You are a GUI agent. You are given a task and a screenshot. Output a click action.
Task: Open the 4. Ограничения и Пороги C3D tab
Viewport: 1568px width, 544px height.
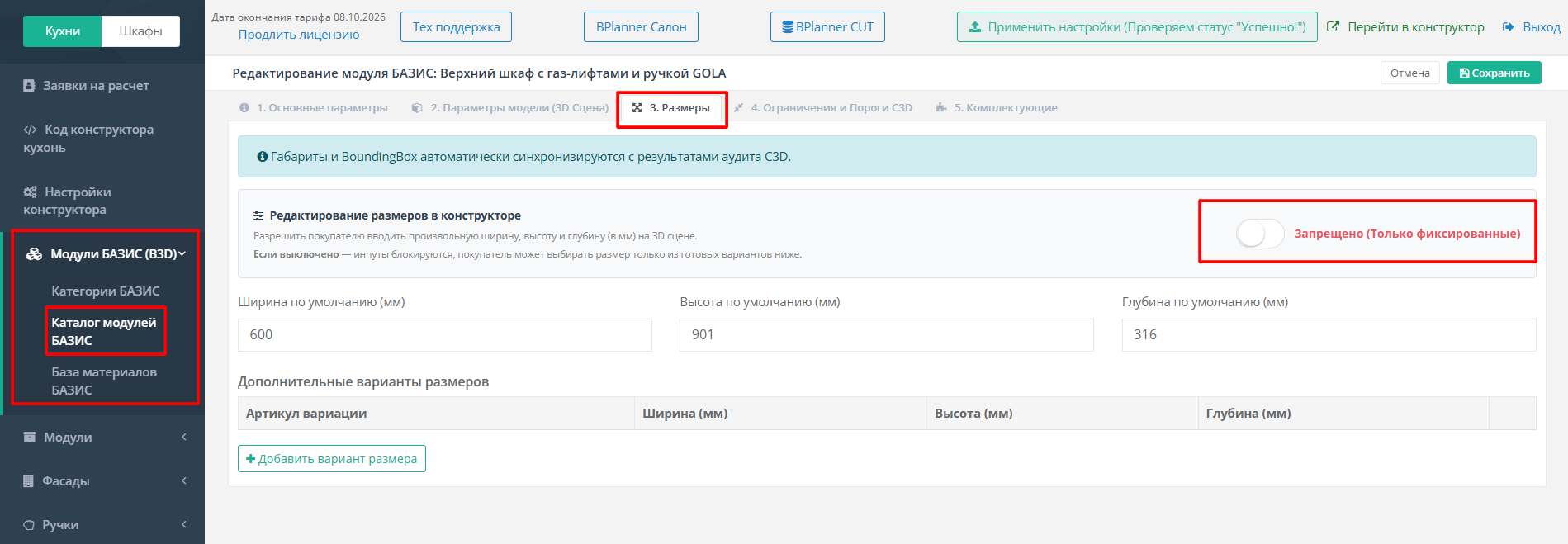823,108
